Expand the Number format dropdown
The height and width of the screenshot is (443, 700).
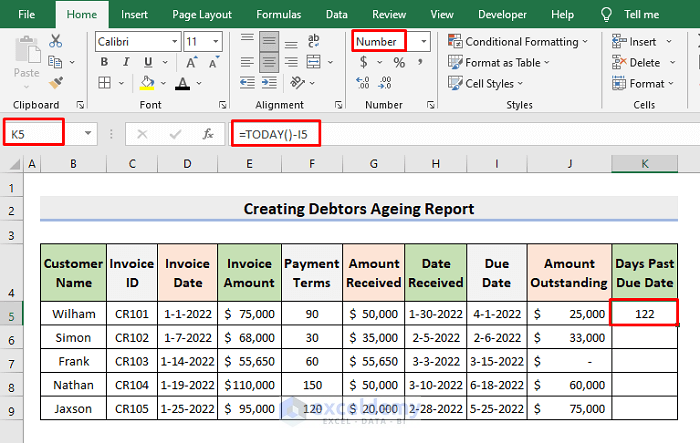pyautogui.click(x=424, y=41)
